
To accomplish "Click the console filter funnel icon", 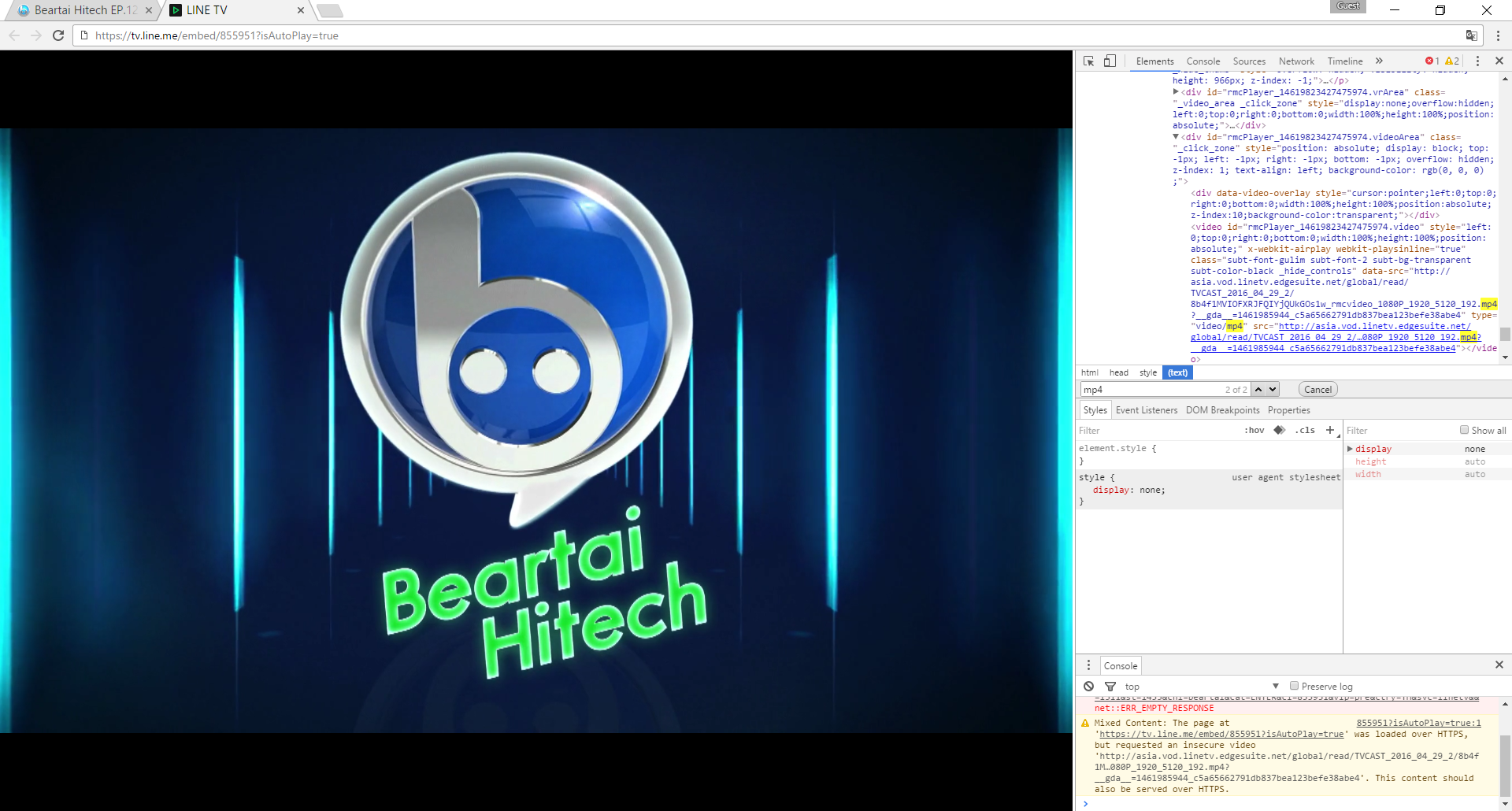I will point(1110,687).
